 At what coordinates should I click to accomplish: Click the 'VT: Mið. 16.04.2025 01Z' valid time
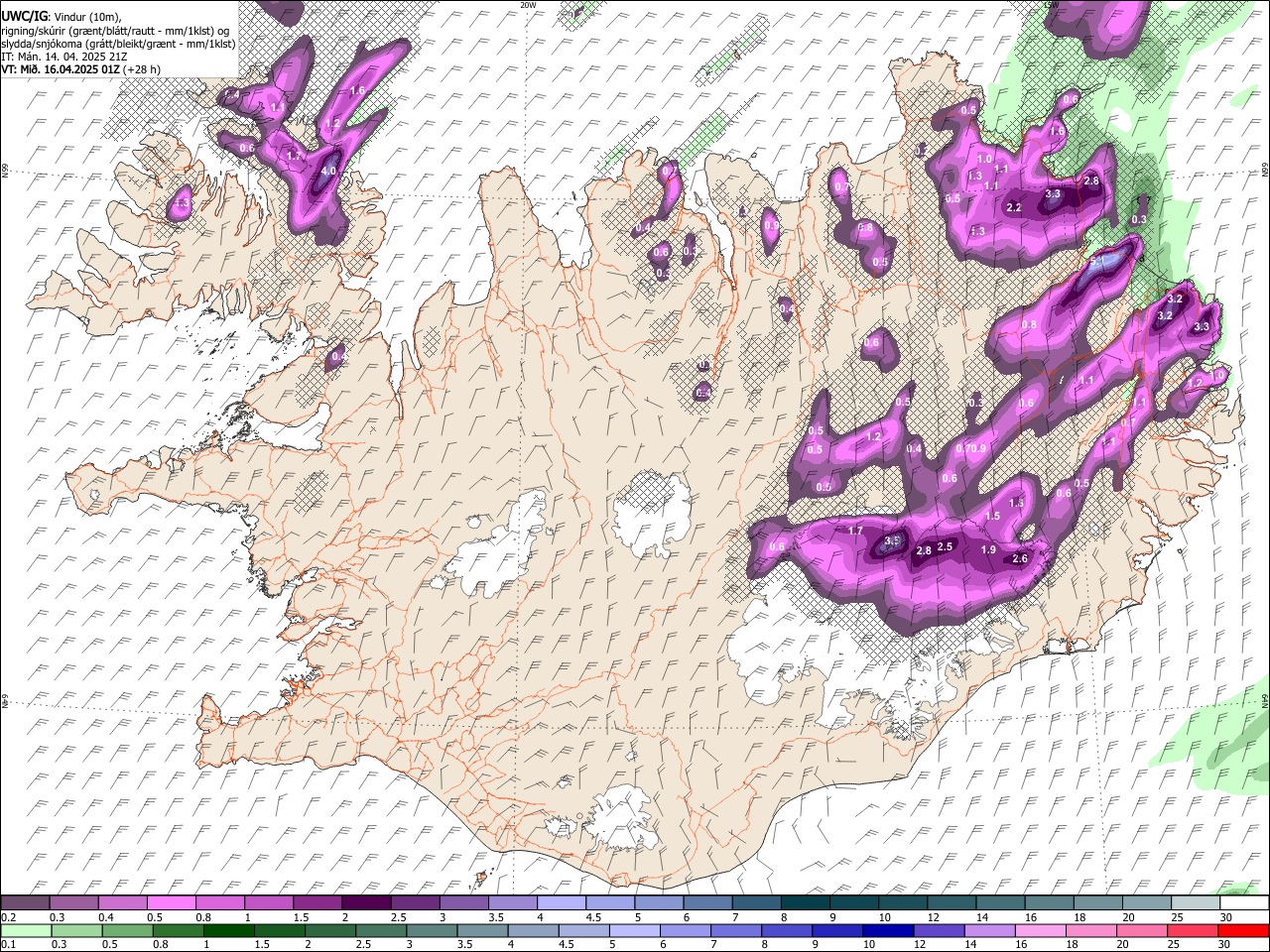pos(61,69)
